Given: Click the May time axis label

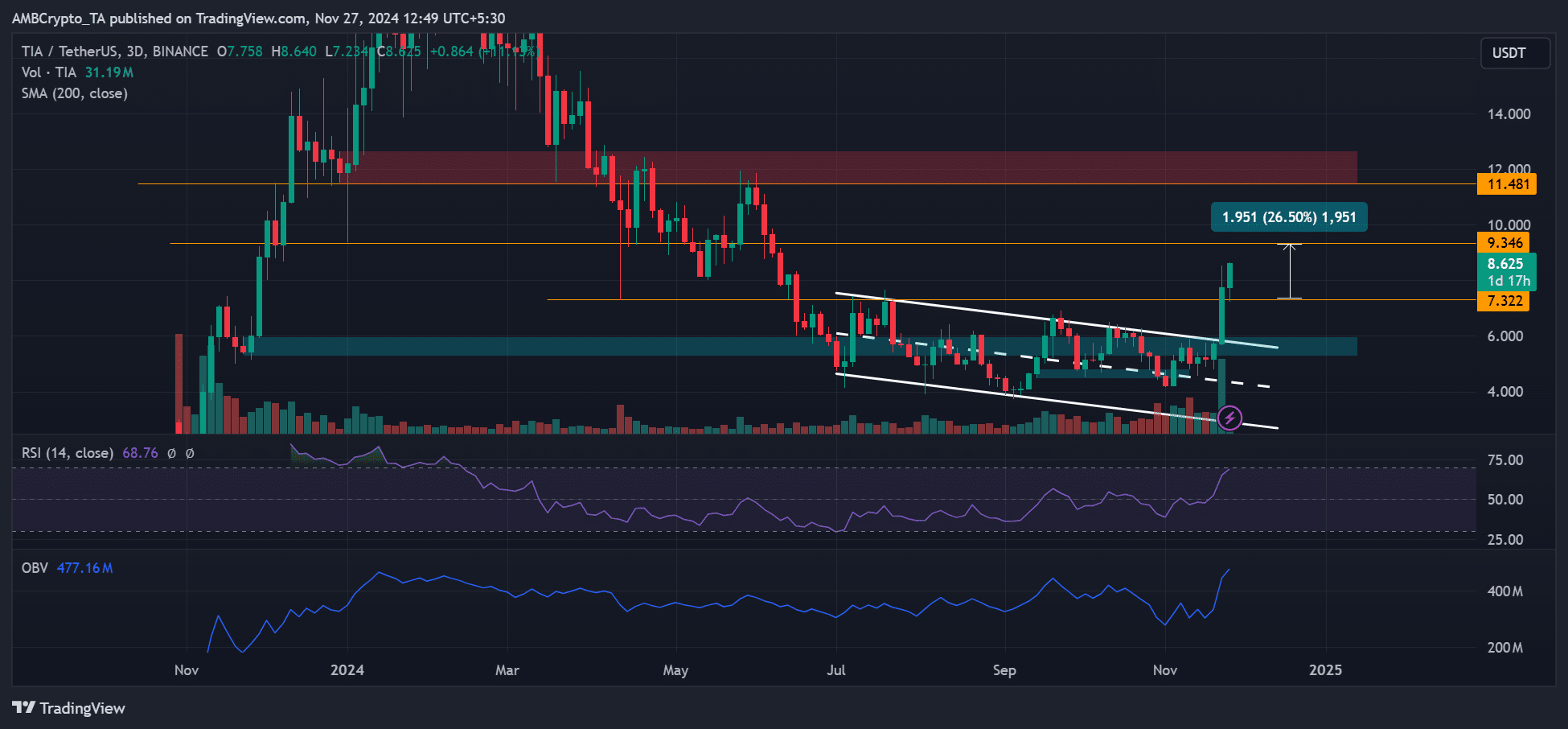Looking at the screenshot, I should click(x=675, y=670).
